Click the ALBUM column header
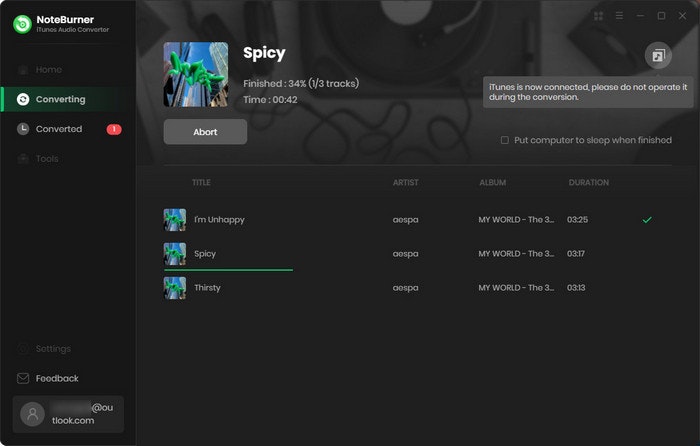 [493, 183]
